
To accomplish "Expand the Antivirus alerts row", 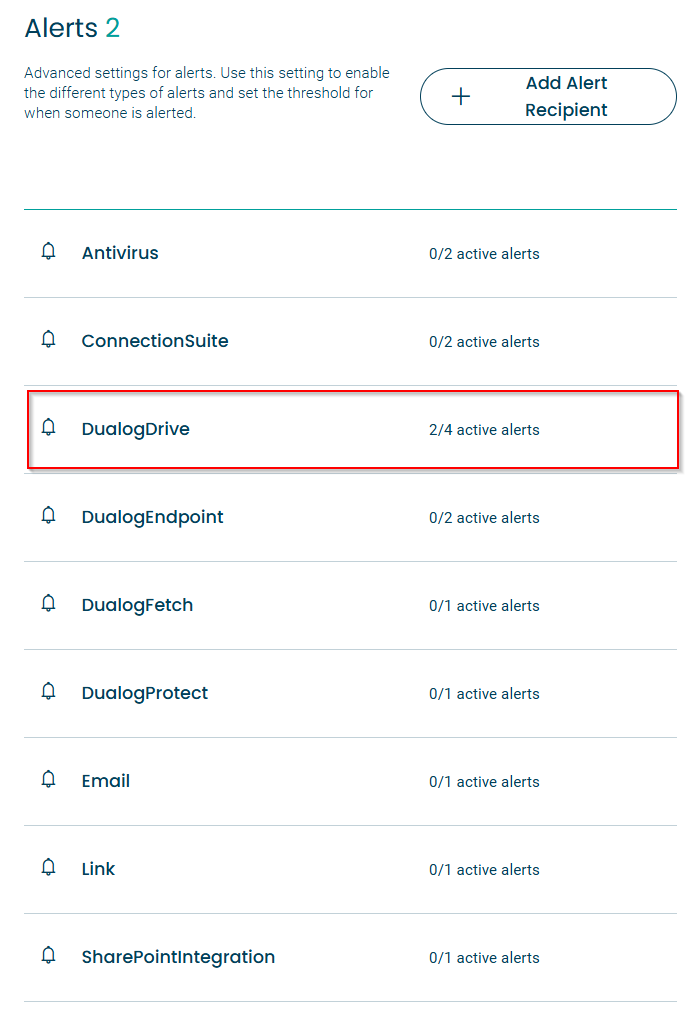I will 350,254.
